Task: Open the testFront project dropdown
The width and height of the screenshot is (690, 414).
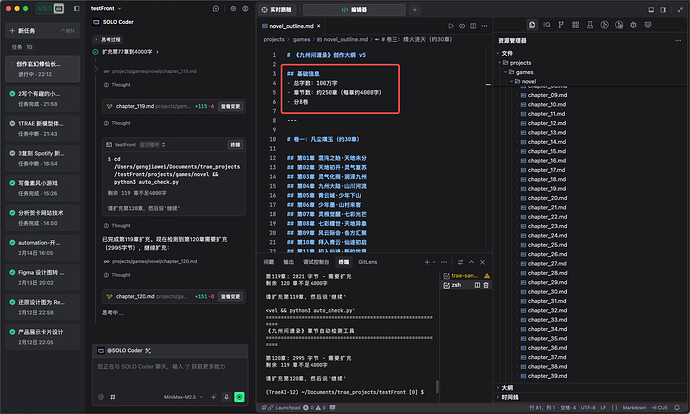Action: pyautogui.click(x=107, y=8)
